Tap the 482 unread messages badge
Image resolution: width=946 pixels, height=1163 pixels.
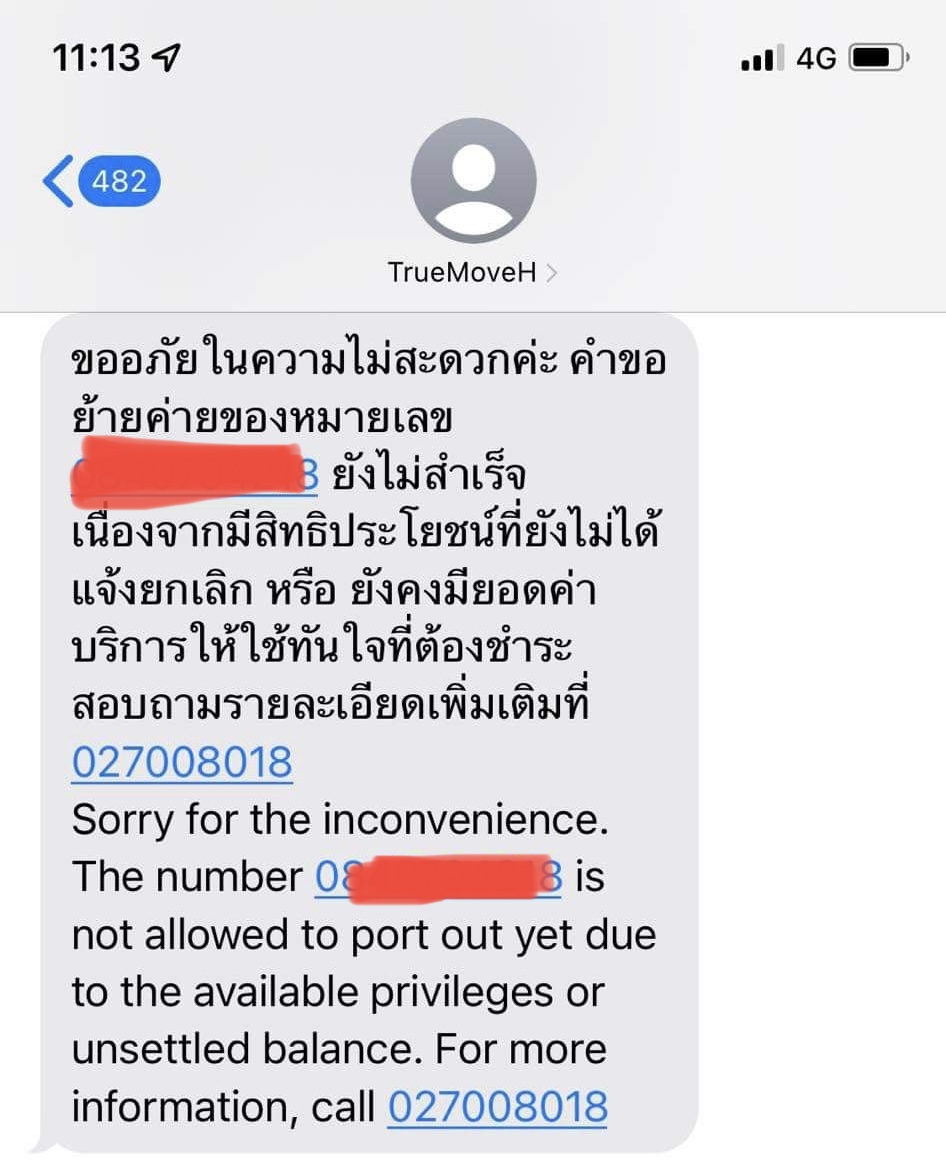tap(119, 181)
